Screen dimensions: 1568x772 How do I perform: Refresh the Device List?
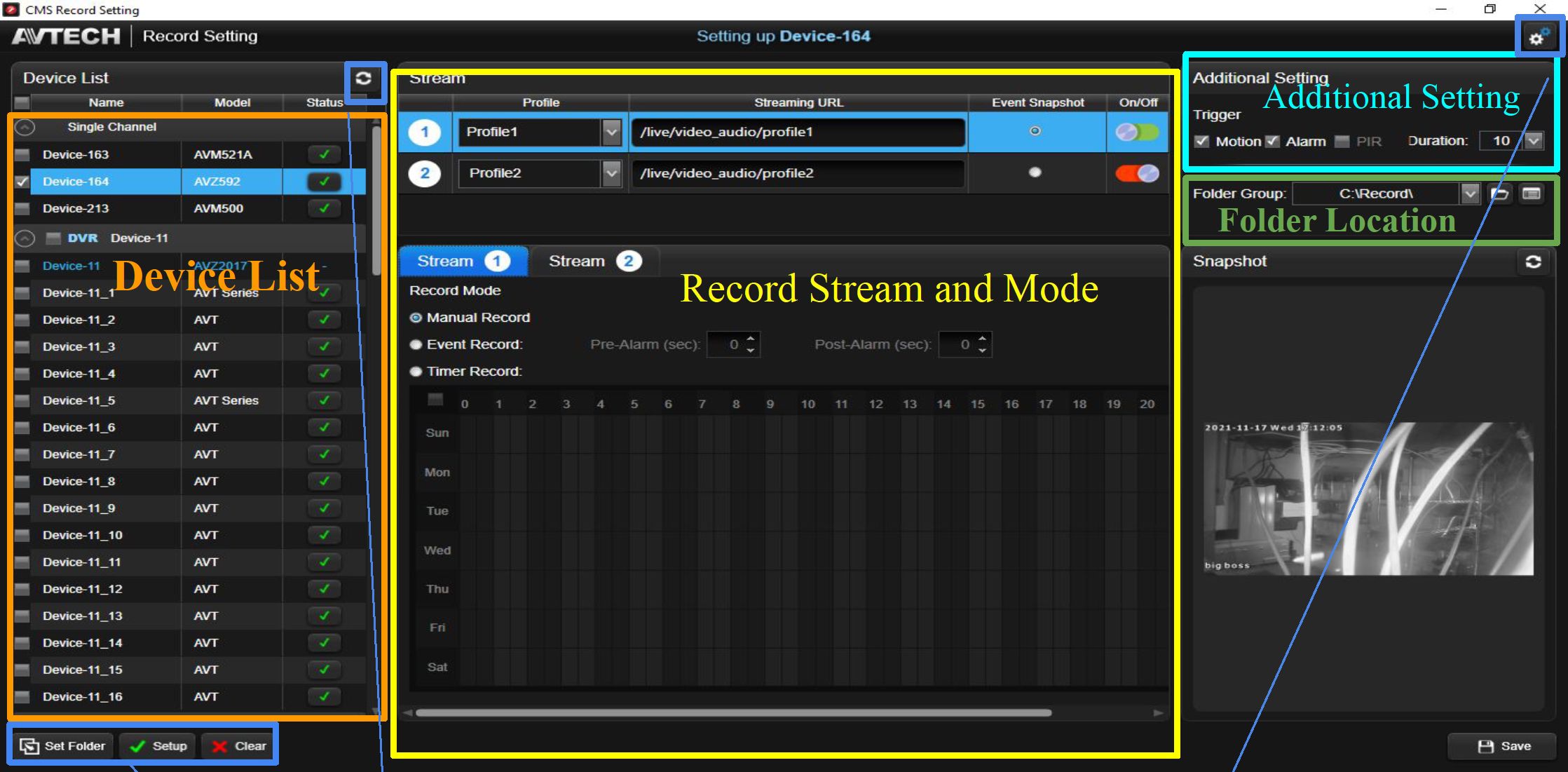click(x=363, y=79)
